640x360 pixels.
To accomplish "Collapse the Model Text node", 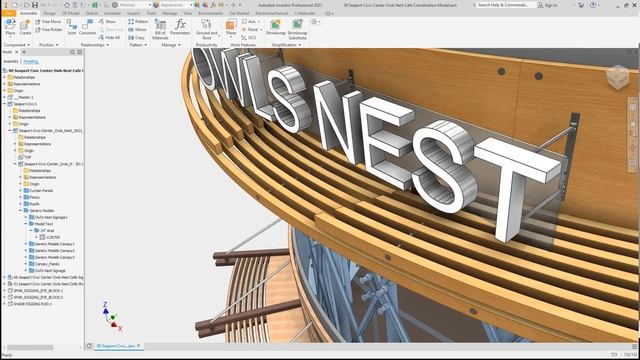I will (x=26, y=224).
